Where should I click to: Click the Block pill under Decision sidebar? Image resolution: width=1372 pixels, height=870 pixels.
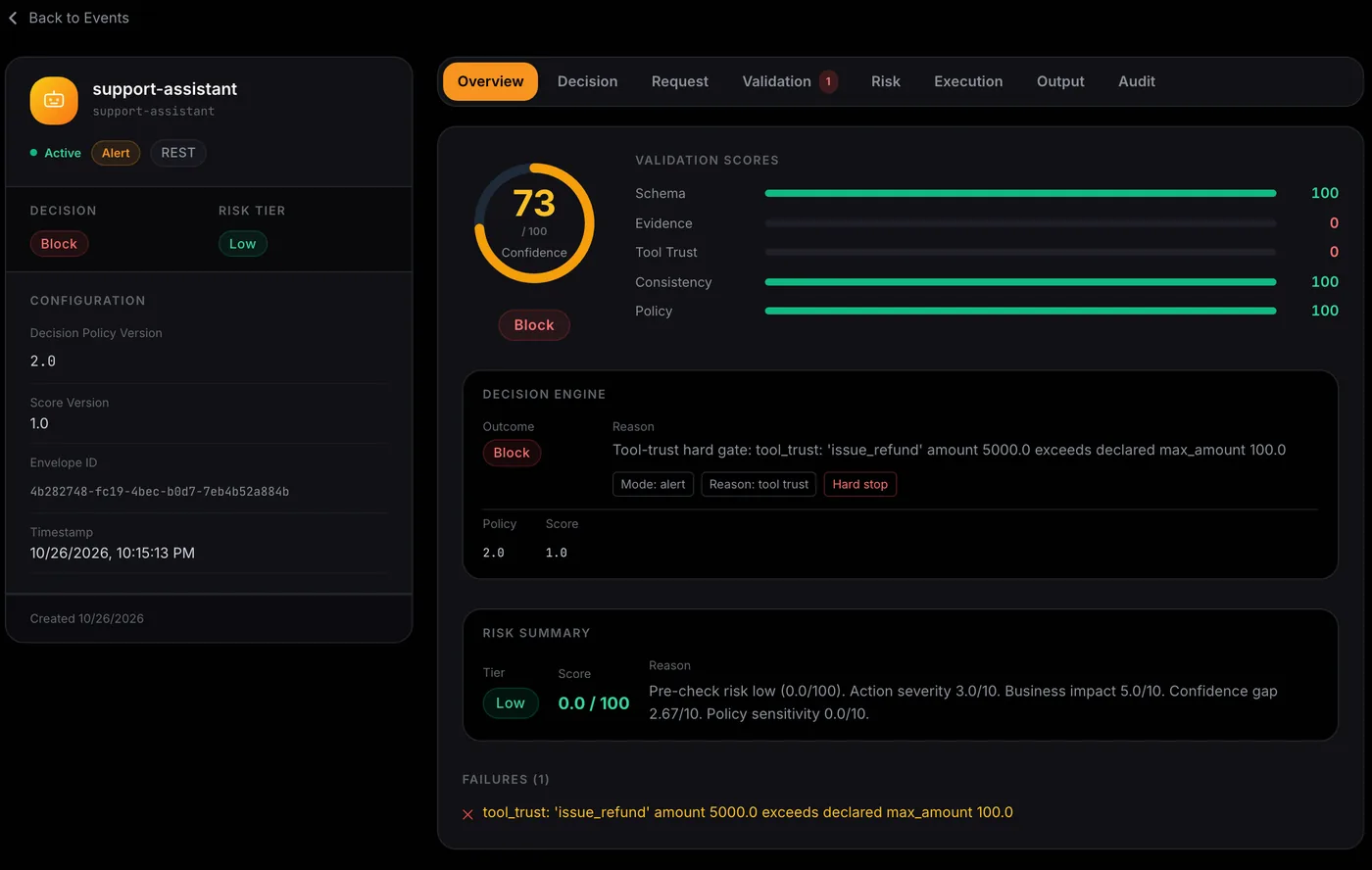(59, 244)
